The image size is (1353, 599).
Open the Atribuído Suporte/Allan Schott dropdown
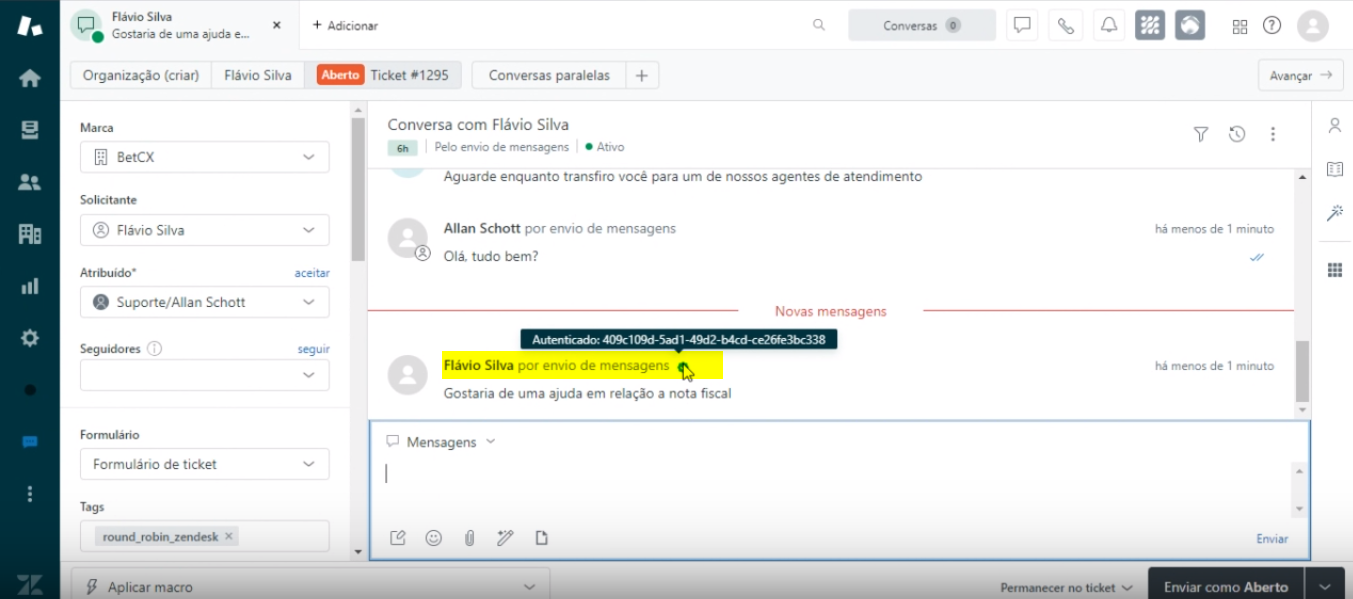pyautogui.click(x=204, y=302)
